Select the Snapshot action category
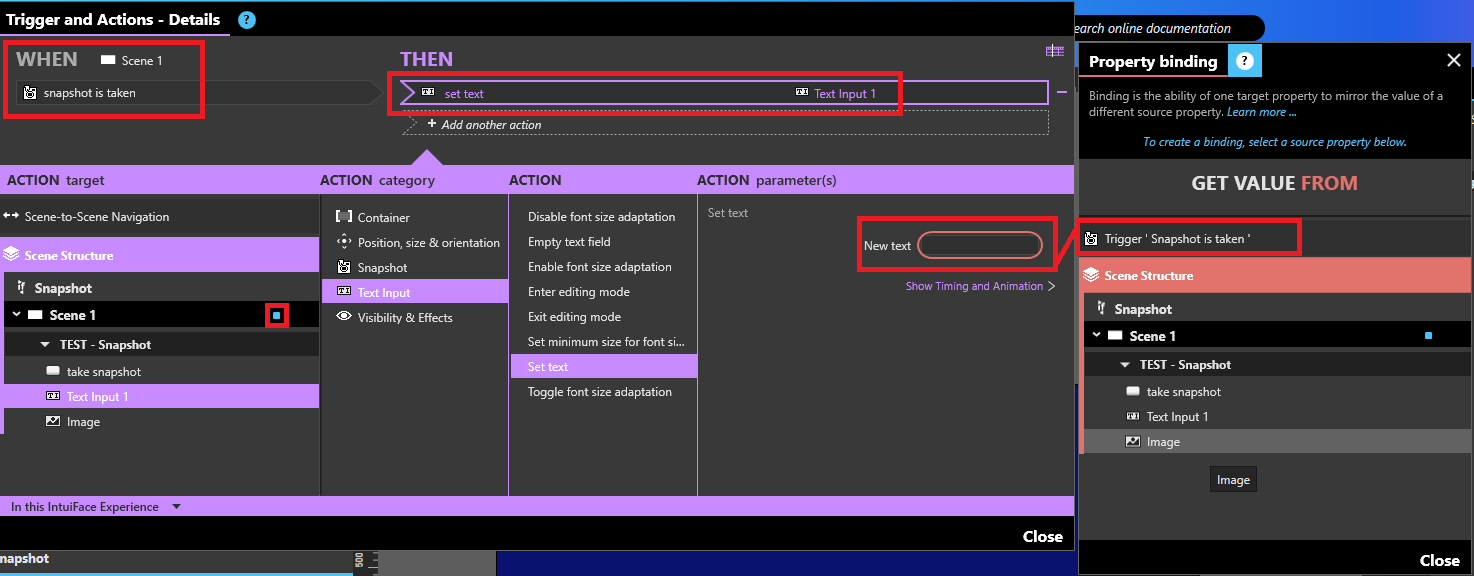1474x576 pixels. [382, 268]
